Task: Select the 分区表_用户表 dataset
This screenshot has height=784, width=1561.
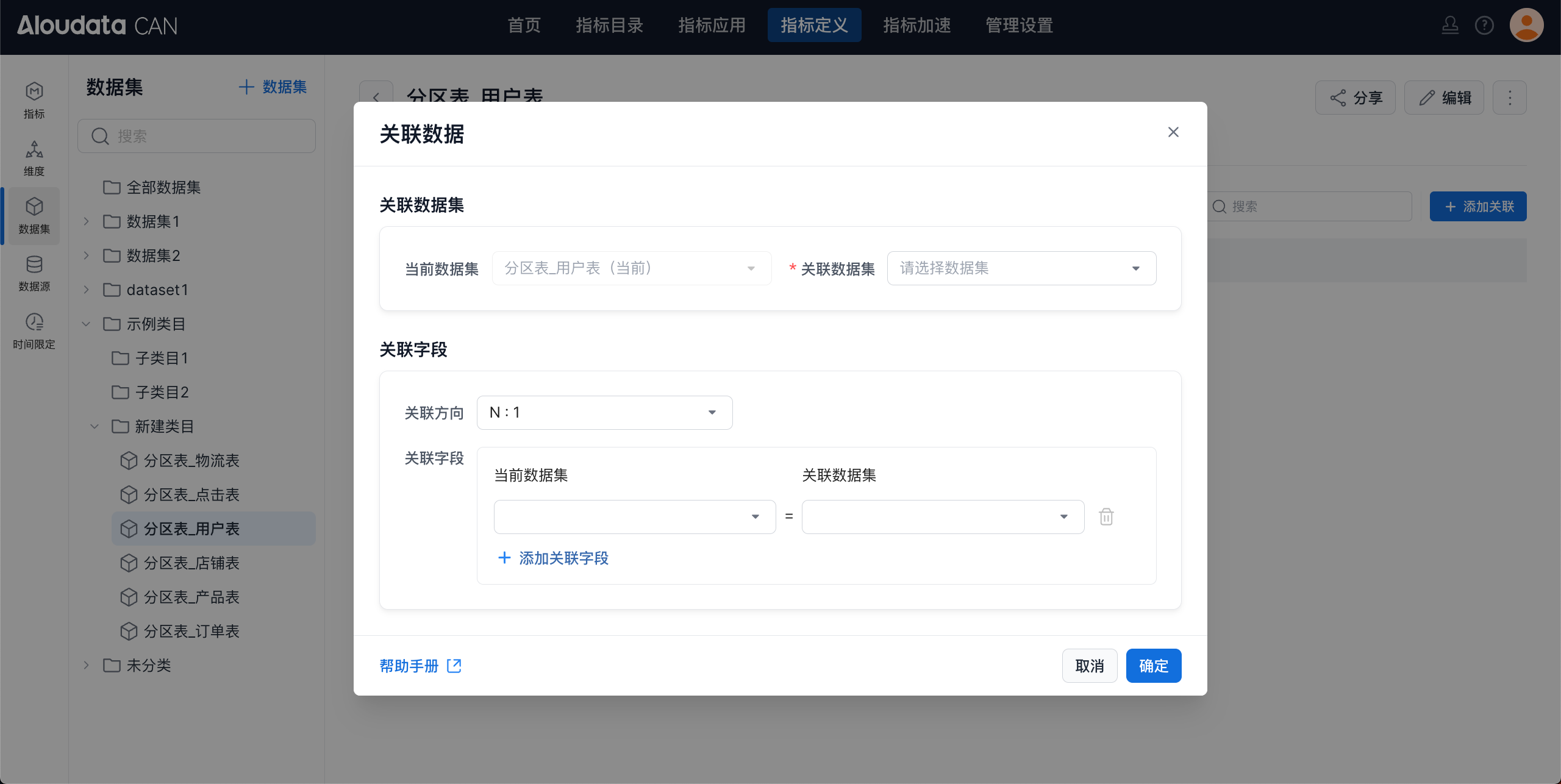Action: pyautogui.click(x=213, y=529)
